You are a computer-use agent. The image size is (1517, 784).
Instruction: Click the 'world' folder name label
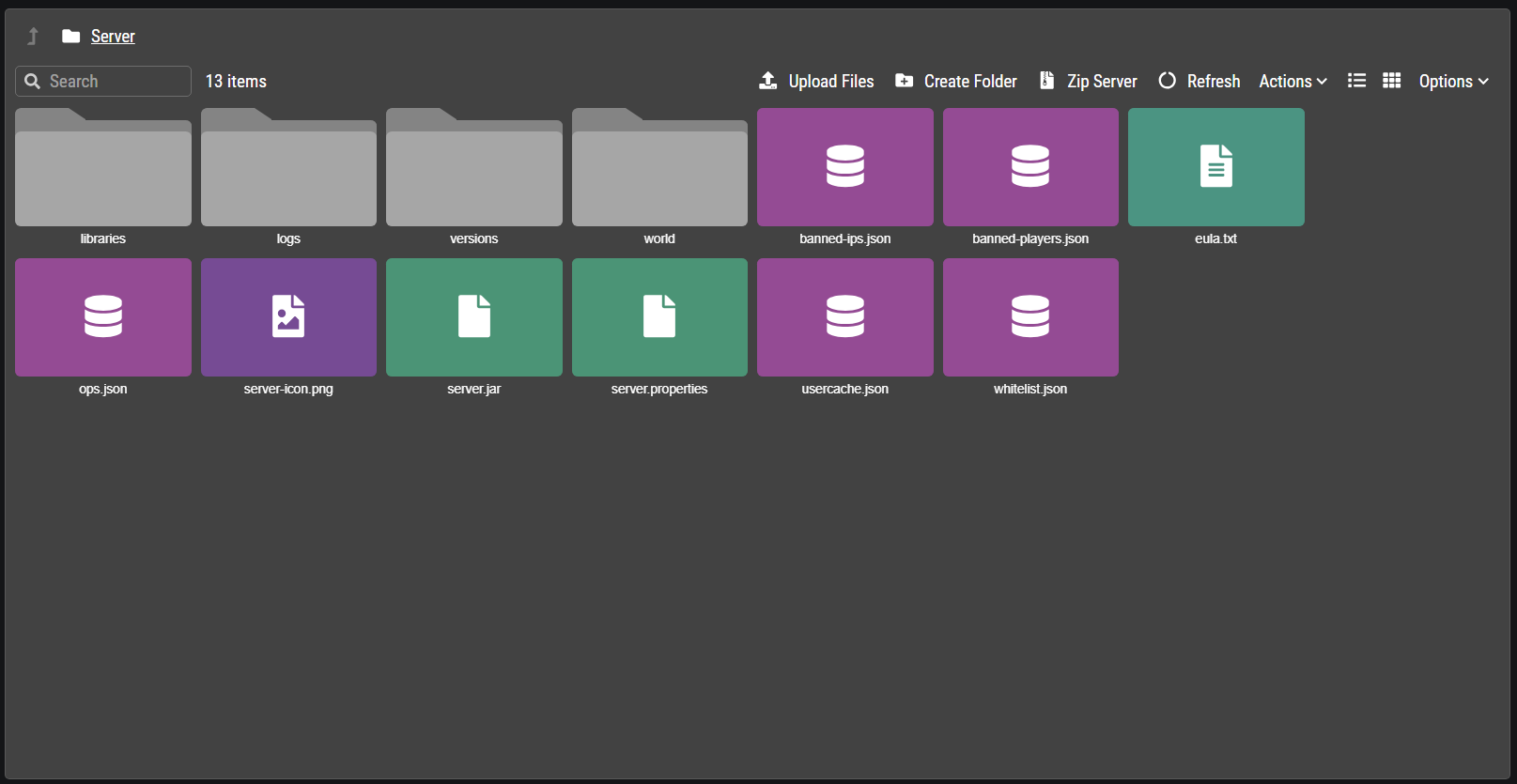659,238
